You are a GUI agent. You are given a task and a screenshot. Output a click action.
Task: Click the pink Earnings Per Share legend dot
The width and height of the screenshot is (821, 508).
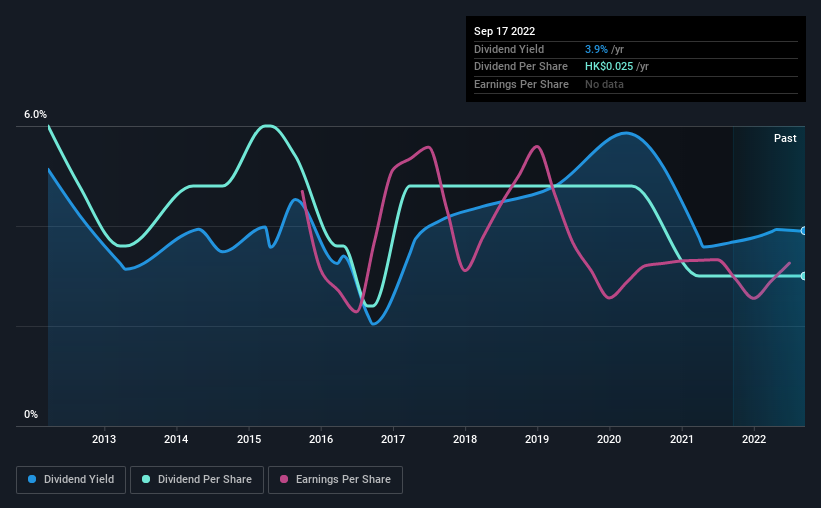(x=284, y=479)
